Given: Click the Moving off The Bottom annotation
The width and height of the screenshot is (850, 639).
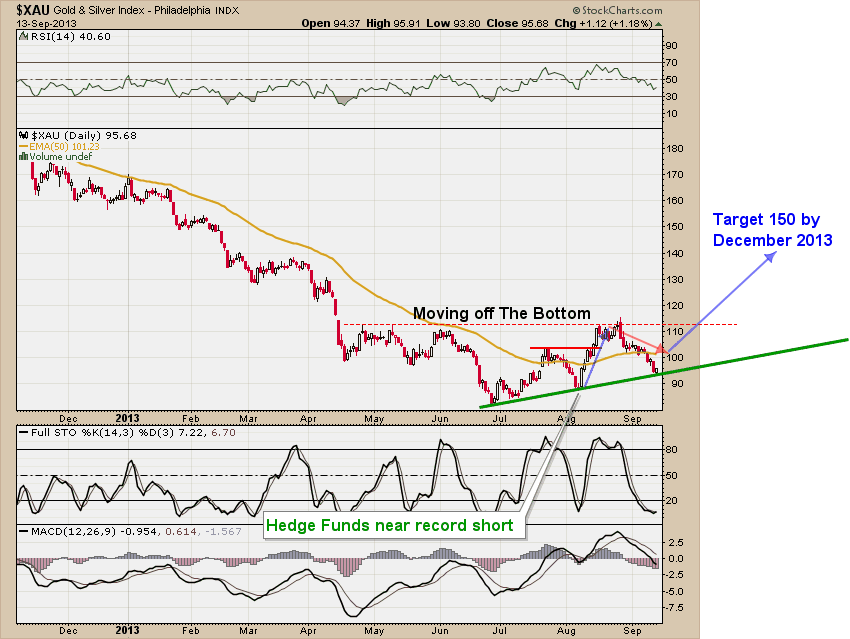Looking at the screenshot, I should coord(501,312).
